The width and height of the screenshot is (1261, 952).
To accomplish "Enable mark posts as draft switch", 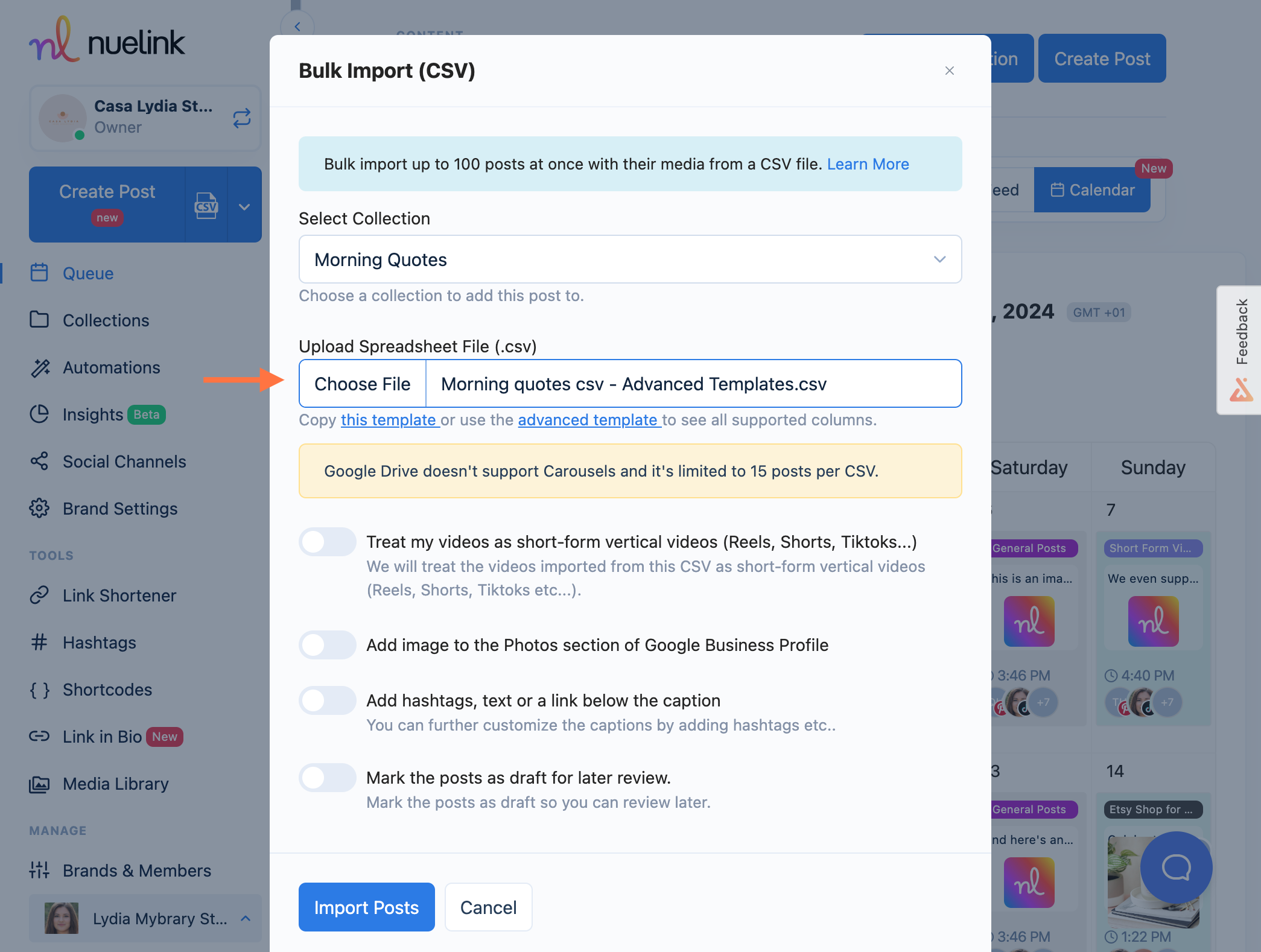I will coord(328,778).
